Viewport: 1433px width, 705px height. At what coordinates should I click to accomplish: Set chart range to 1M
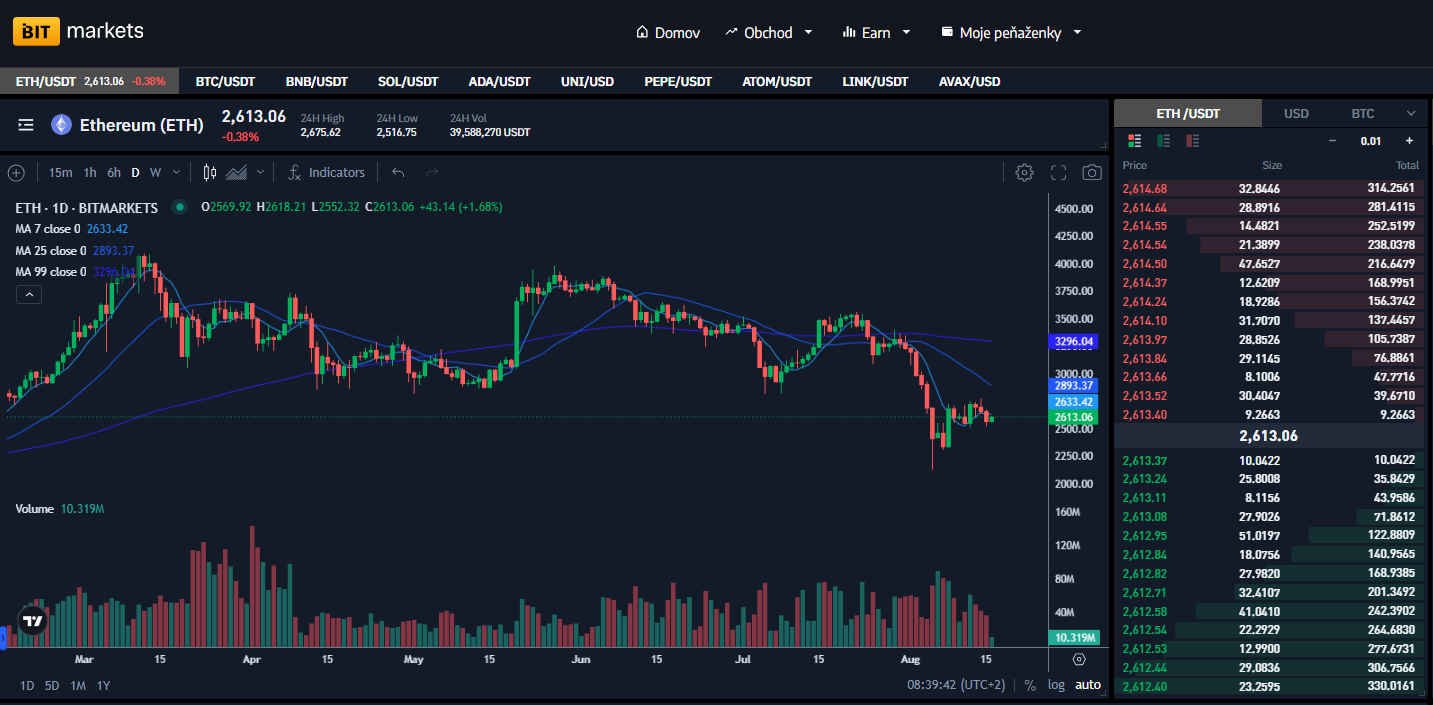[x=77, y=685]
